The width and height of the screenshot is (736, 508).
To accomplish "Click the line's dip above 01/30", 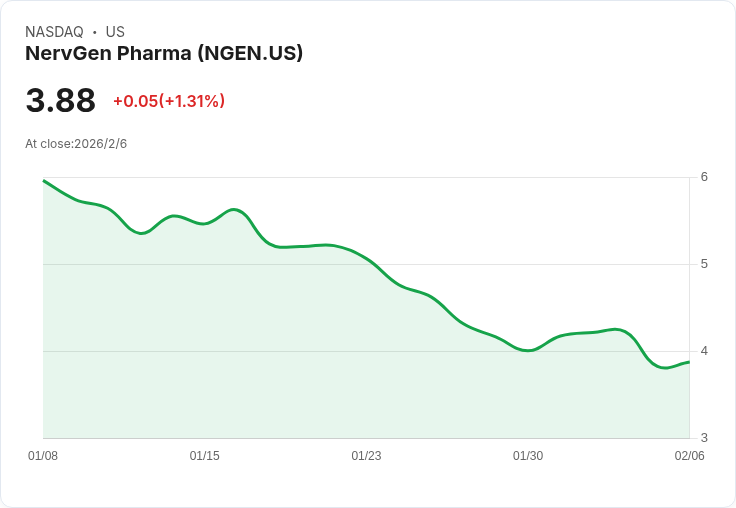I will coord(528,350).
